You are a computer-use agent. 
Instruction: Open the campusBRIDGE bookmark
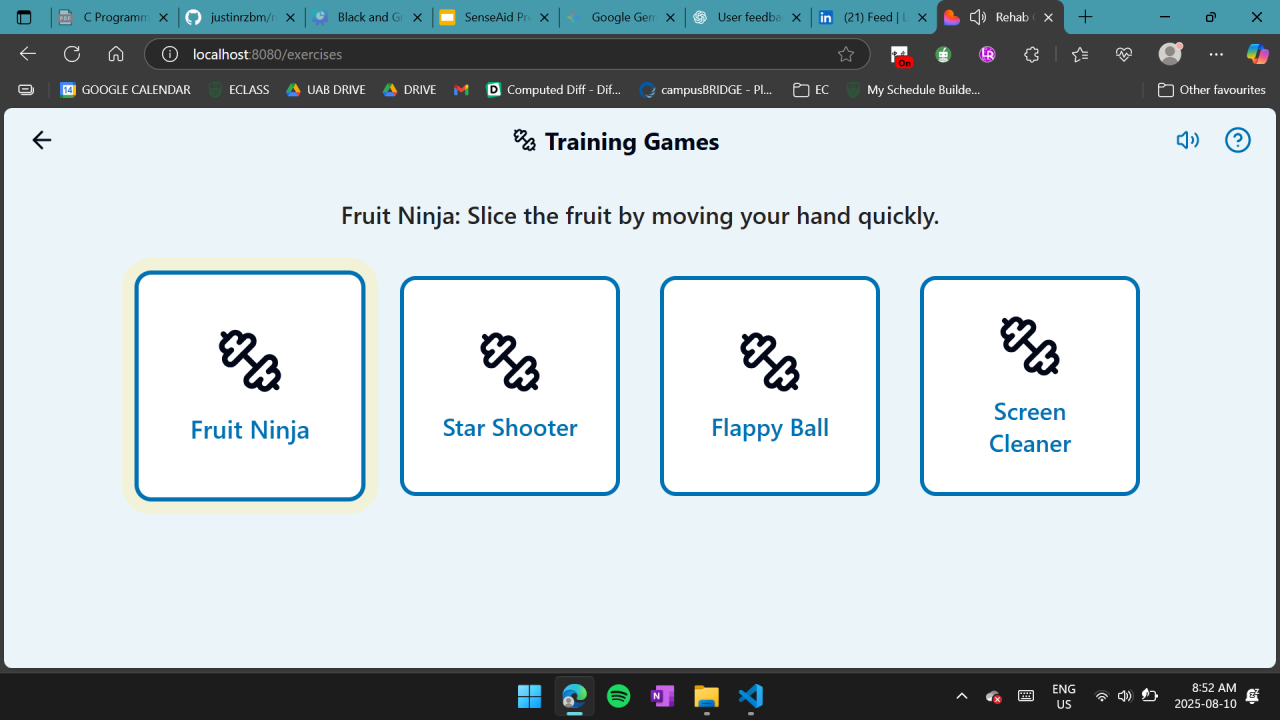pyautogui.click(x=706, y=90)
